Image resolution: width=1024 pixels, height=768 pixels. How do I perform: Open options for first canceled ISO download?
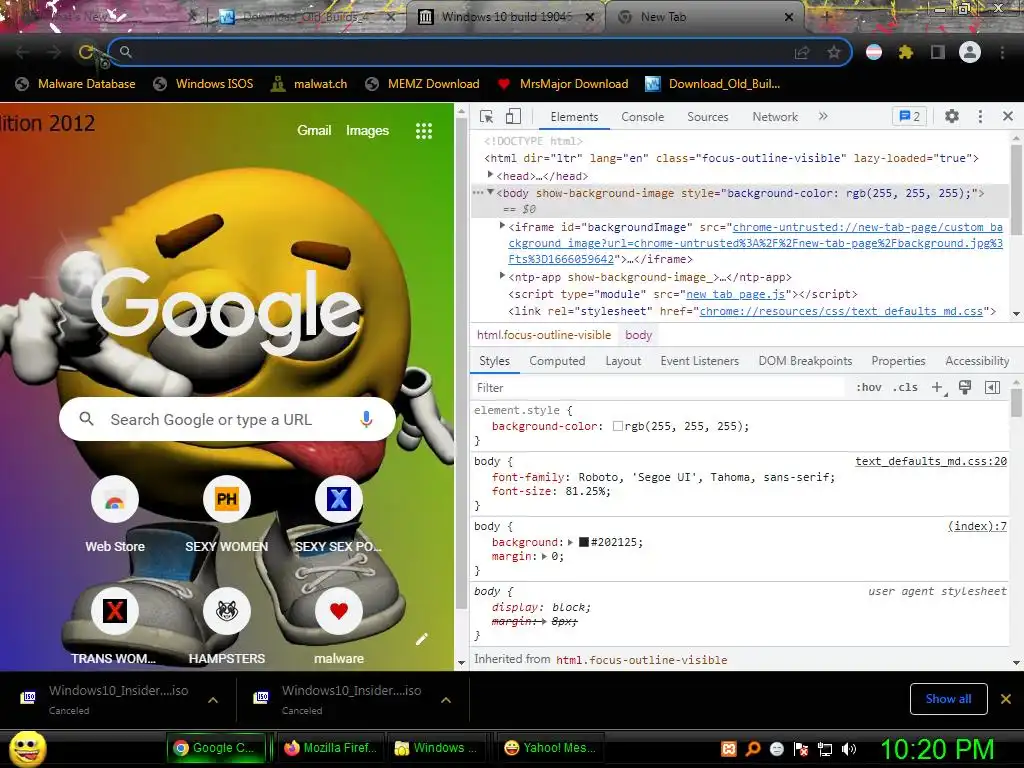(213, 700)
